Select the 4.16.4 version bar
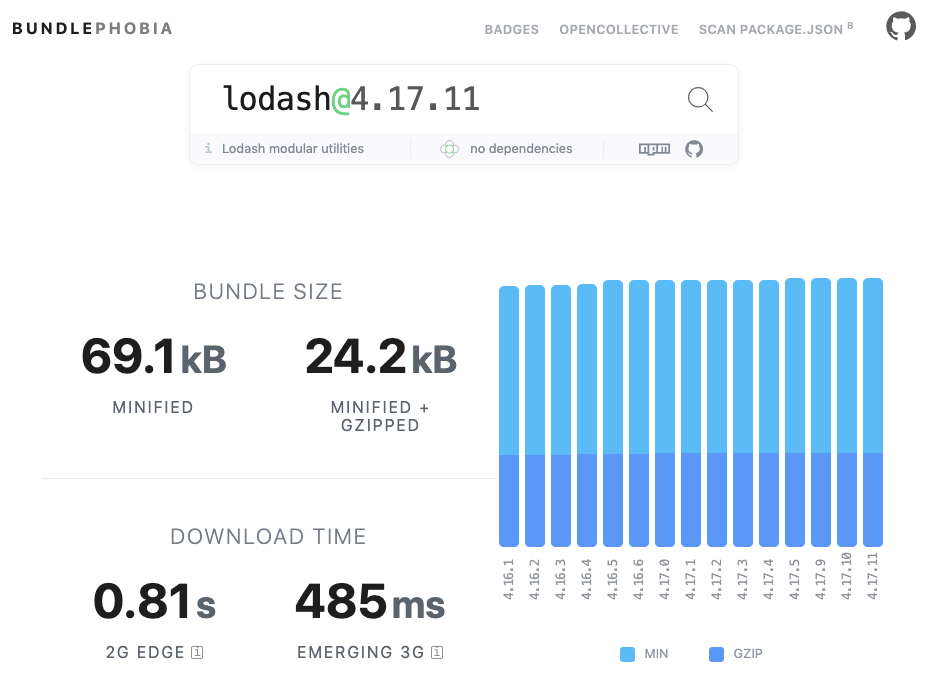The width and height of the screenshot is (938, 690). (587, 415)
